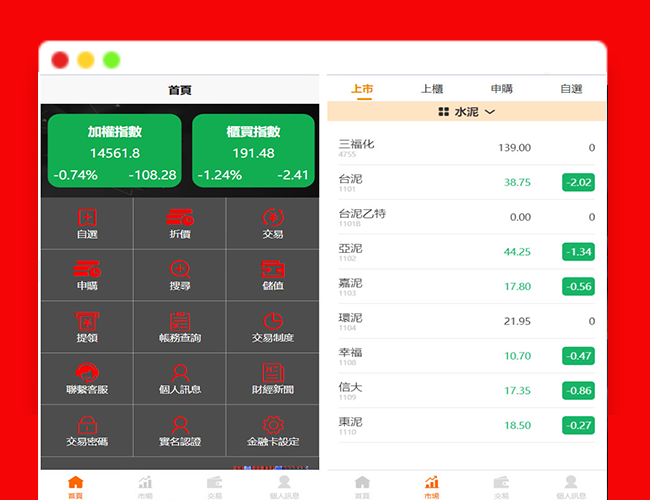Go to 個人訊息 in left bottom navigation
650x500 pixels.
[284, 487]
